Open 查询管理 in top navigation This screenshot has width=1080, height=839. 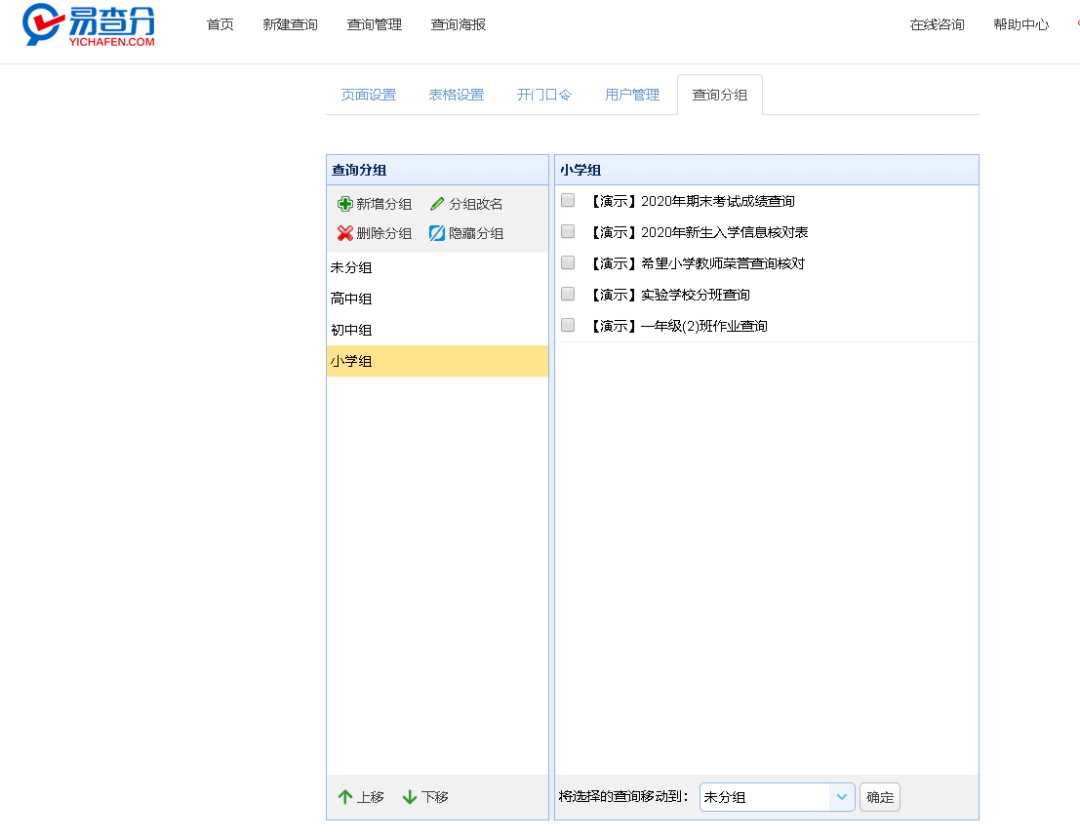click(x=374, y=25)
